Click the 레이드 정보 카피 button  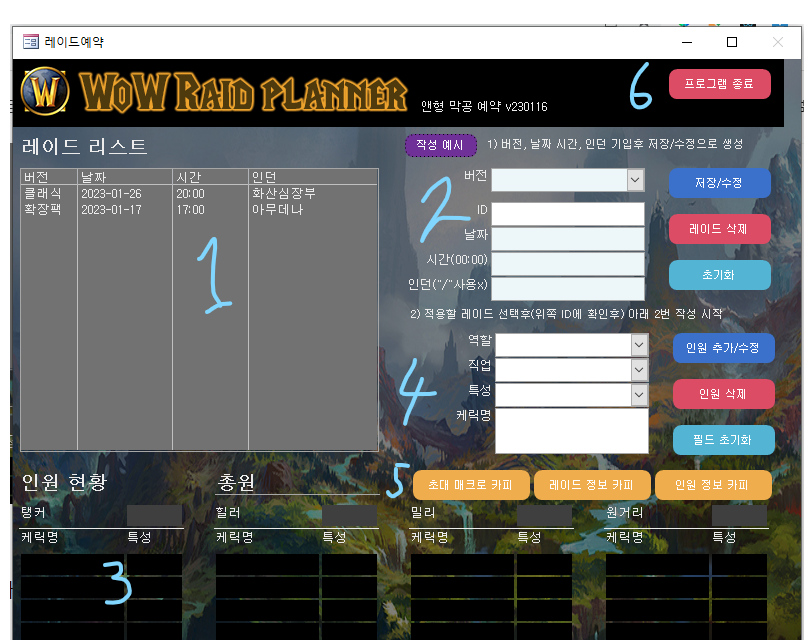[x=592, y=485]
